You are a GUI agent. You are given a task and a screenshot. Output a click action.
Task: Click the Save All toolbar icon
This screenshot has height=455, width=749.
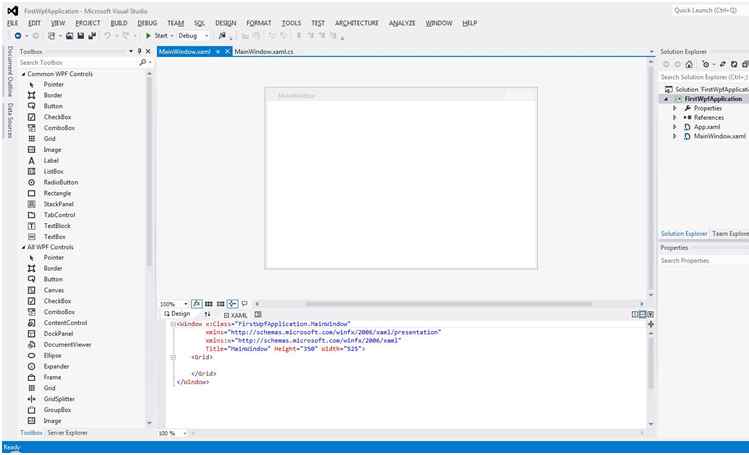click(x=92, y=36)
